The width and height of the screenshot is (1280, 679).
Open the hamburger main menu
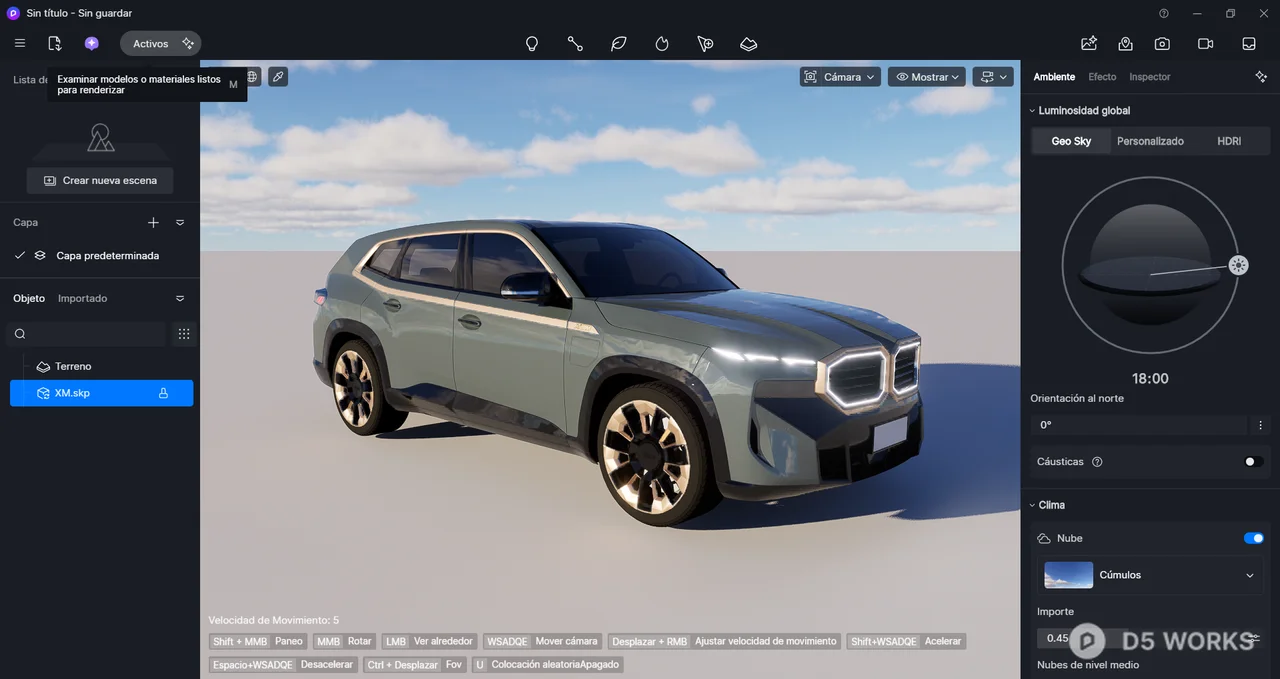tap(20, 43)
